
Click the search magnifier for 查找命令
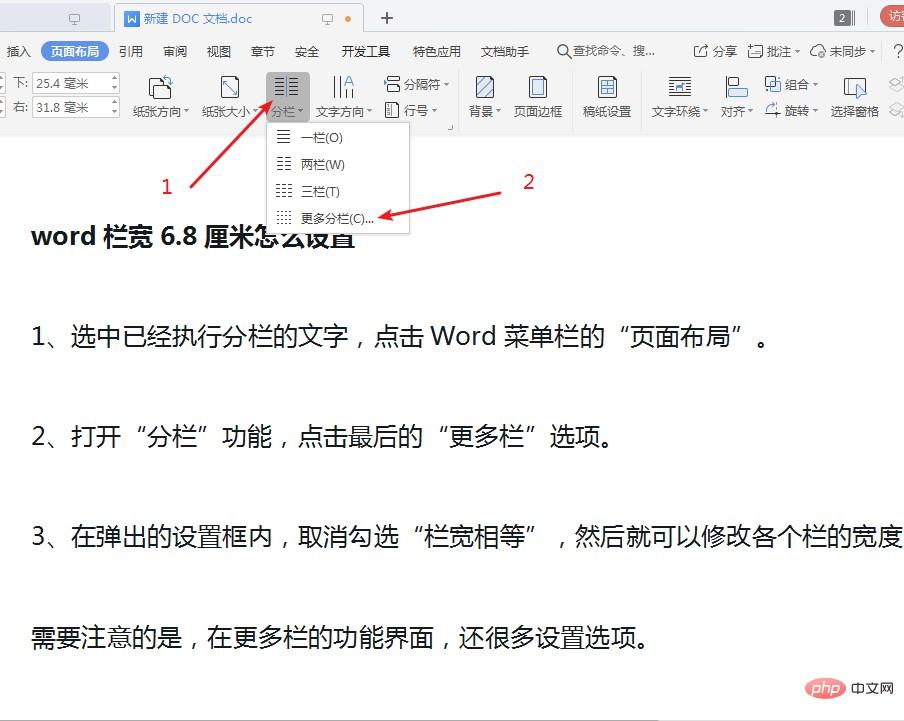[564, 51]
